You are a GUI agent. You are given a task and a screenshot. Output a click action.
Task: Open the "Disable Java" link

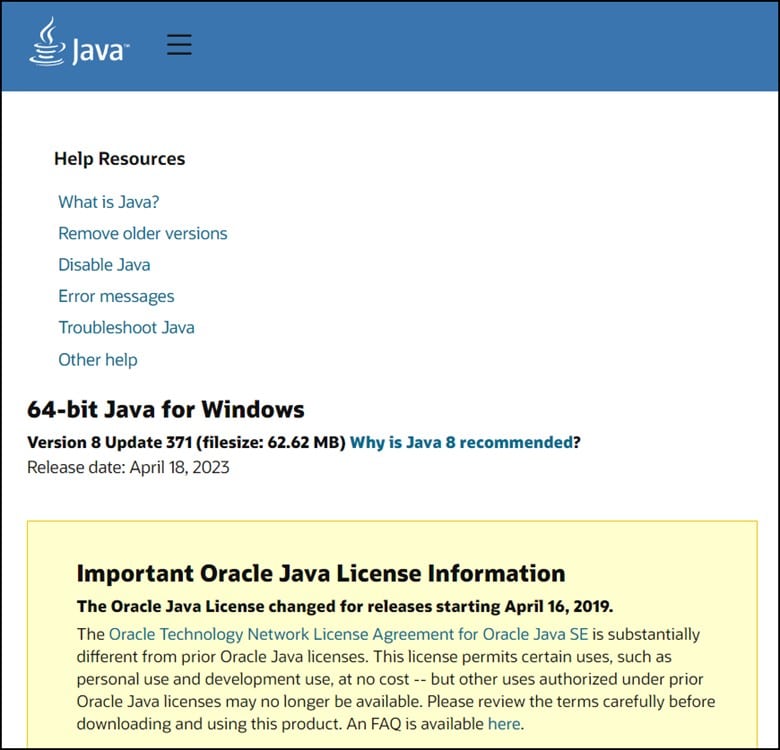click(104, 265)
